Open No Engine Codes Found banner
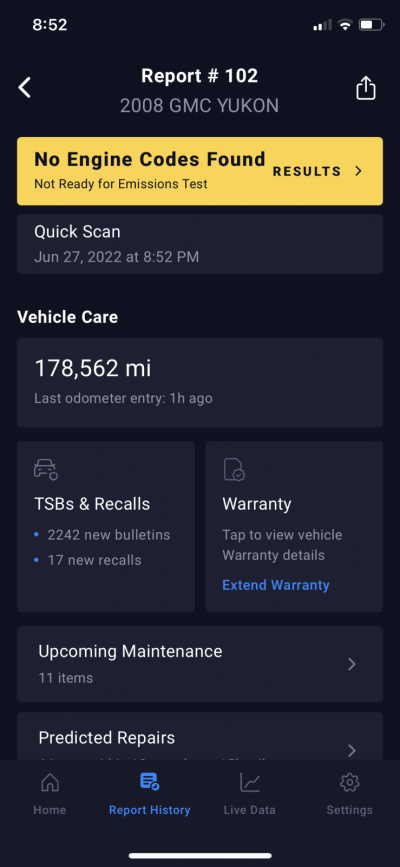This screenshot has height=867, width=400. [x=200, y=171]
